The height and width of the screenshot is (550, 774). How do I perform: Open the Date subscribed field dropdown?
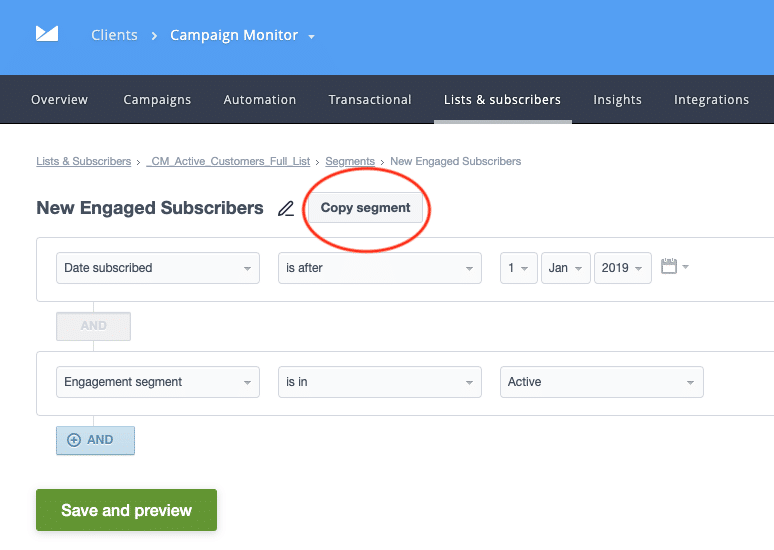click(x=157, y=268)
